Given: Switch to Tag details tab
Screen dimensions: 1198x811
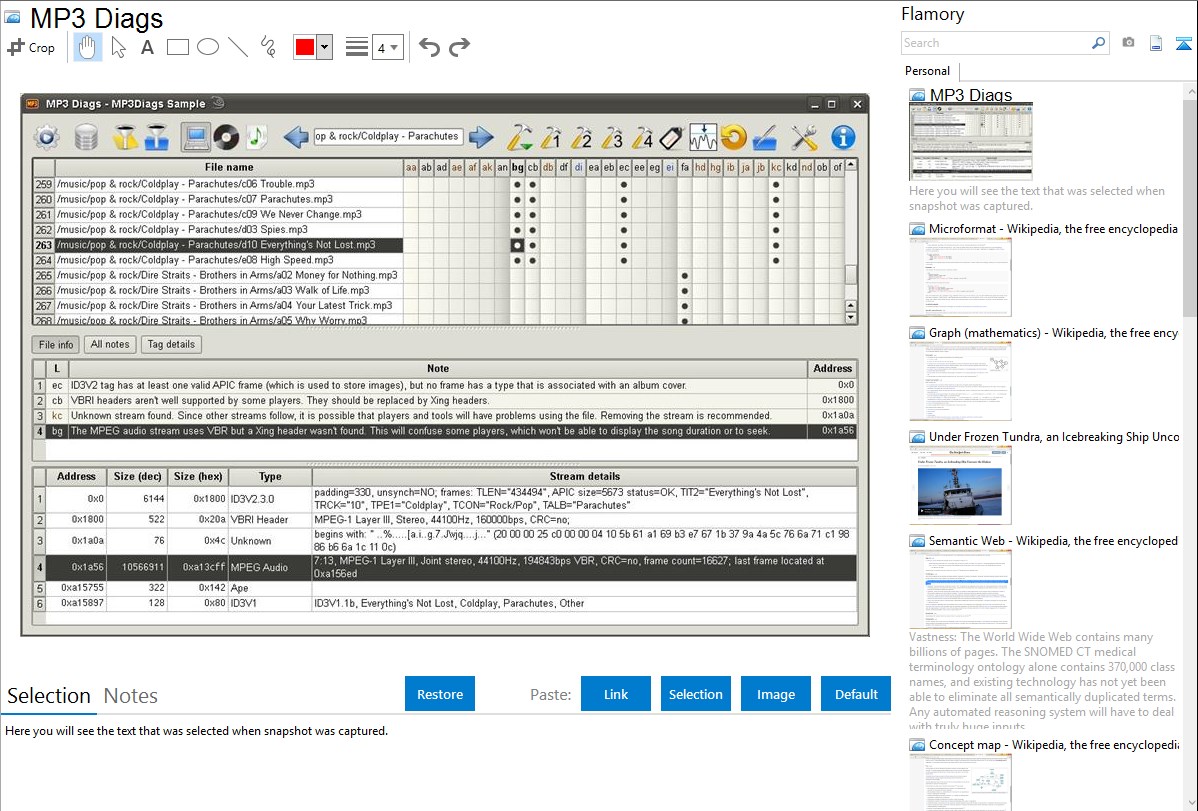Looking at the screenshot, I should 171,345.
